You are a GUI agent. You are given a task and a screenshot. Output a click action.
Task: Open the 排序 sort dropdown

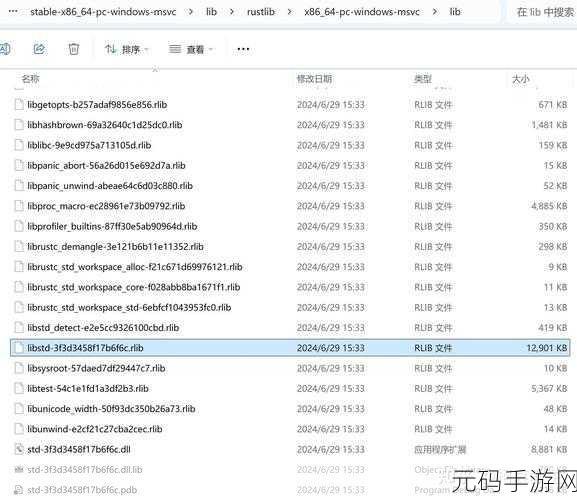[x=127, y=49]
